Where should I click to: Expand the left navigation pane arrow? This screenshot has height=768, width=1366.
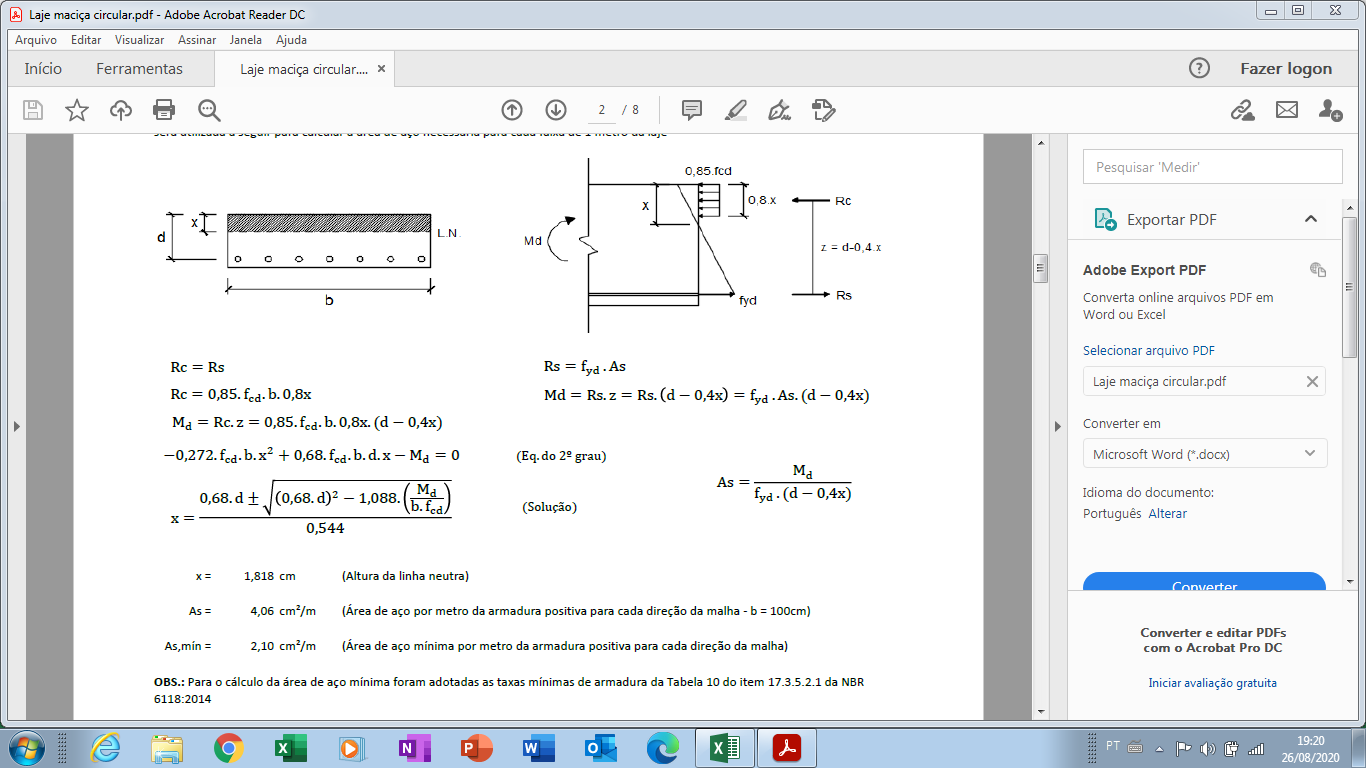16,427
